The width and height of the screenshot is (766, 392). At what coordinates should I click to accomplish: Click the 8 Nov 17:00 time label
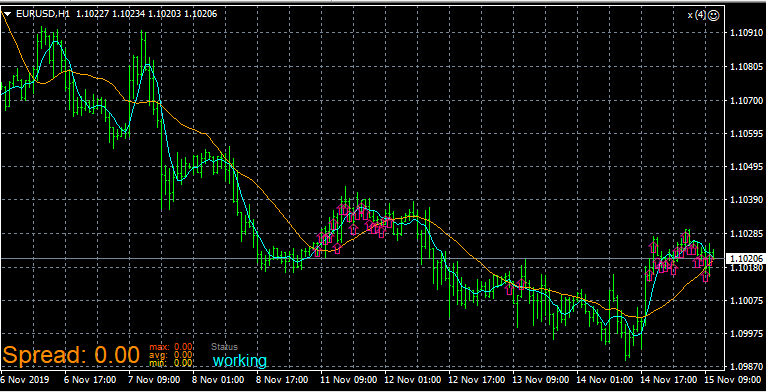[x=282, y=379]
